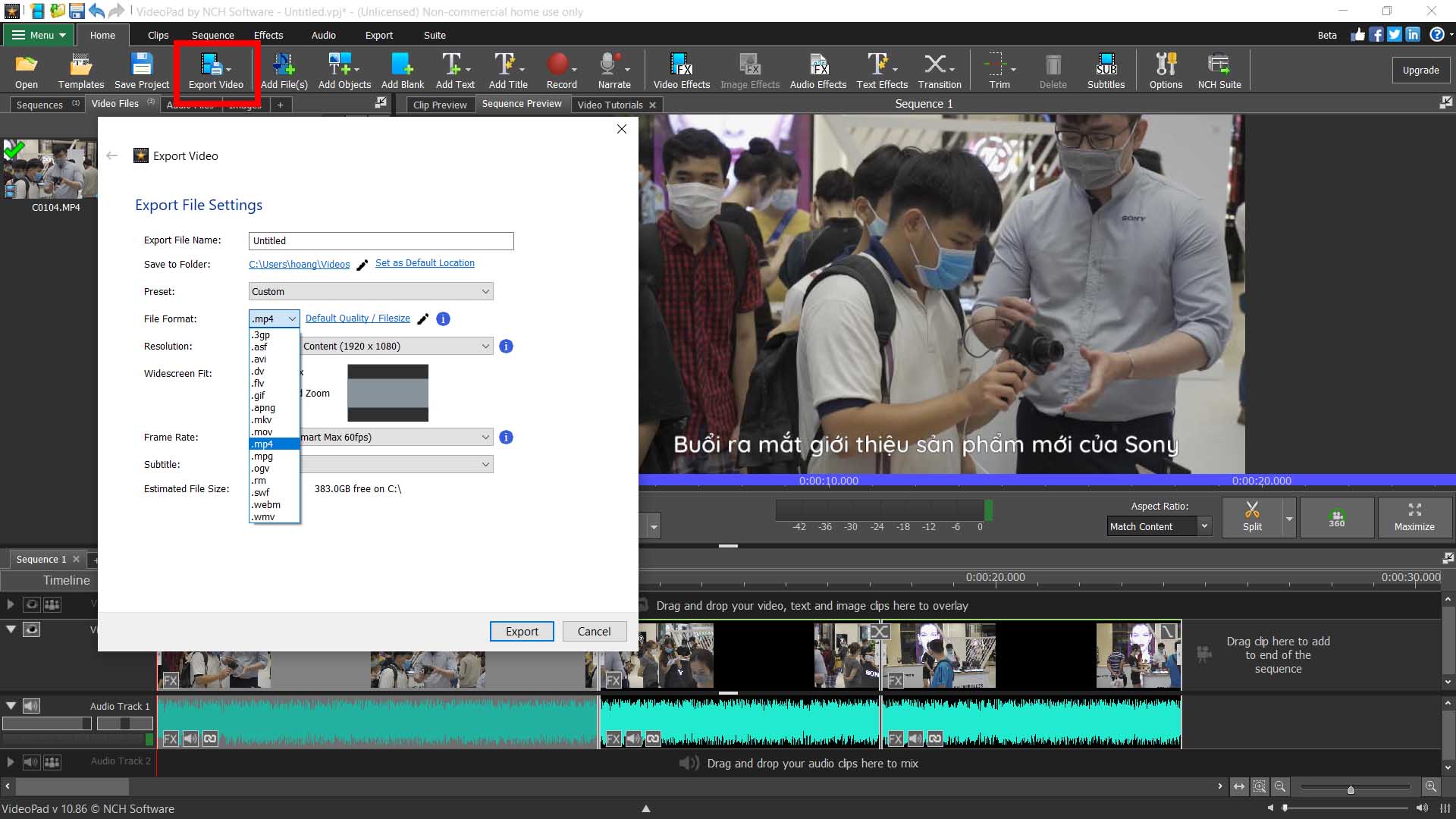This screenshot has height=819, width=1456.
Task: Click the Untitled export file name field
Action: tap(381, 240)
